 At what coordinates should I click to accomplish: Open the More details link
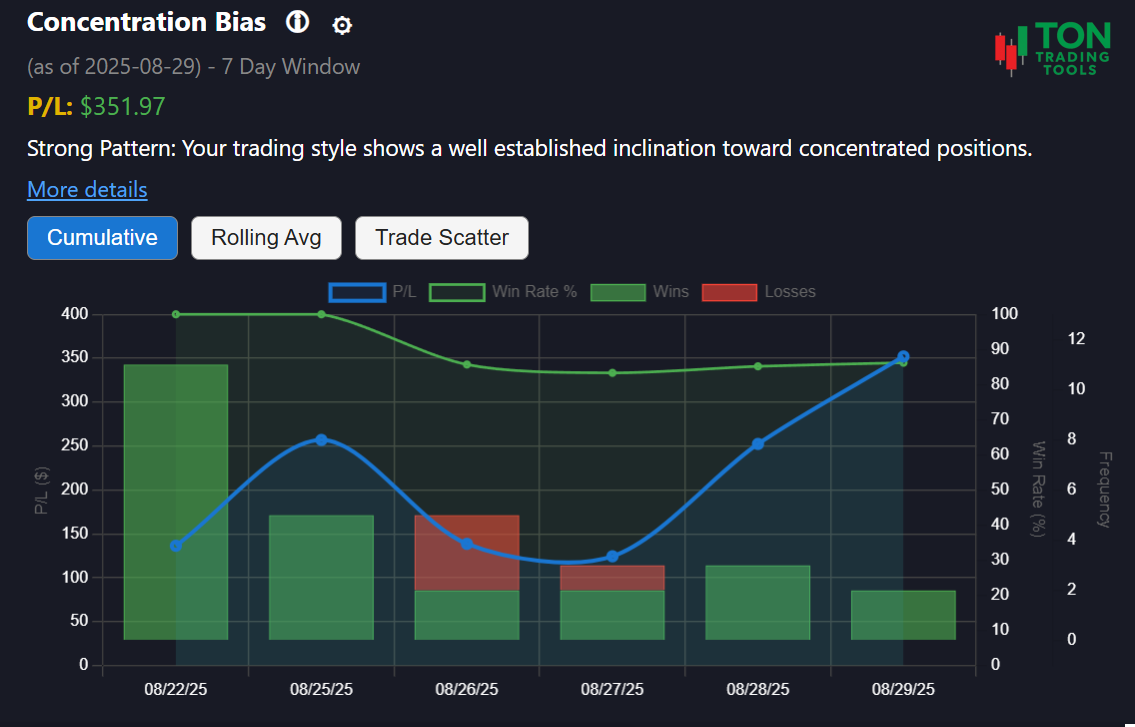point(87,189)
